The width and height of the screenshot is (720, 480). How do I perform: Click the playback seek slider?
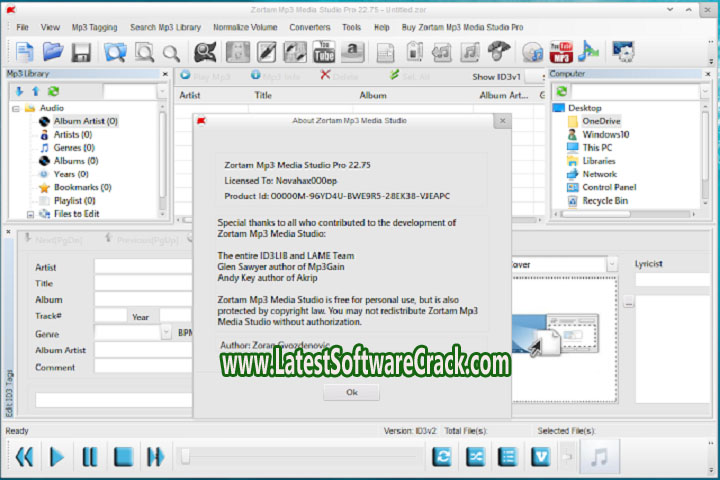coord(300,457)
